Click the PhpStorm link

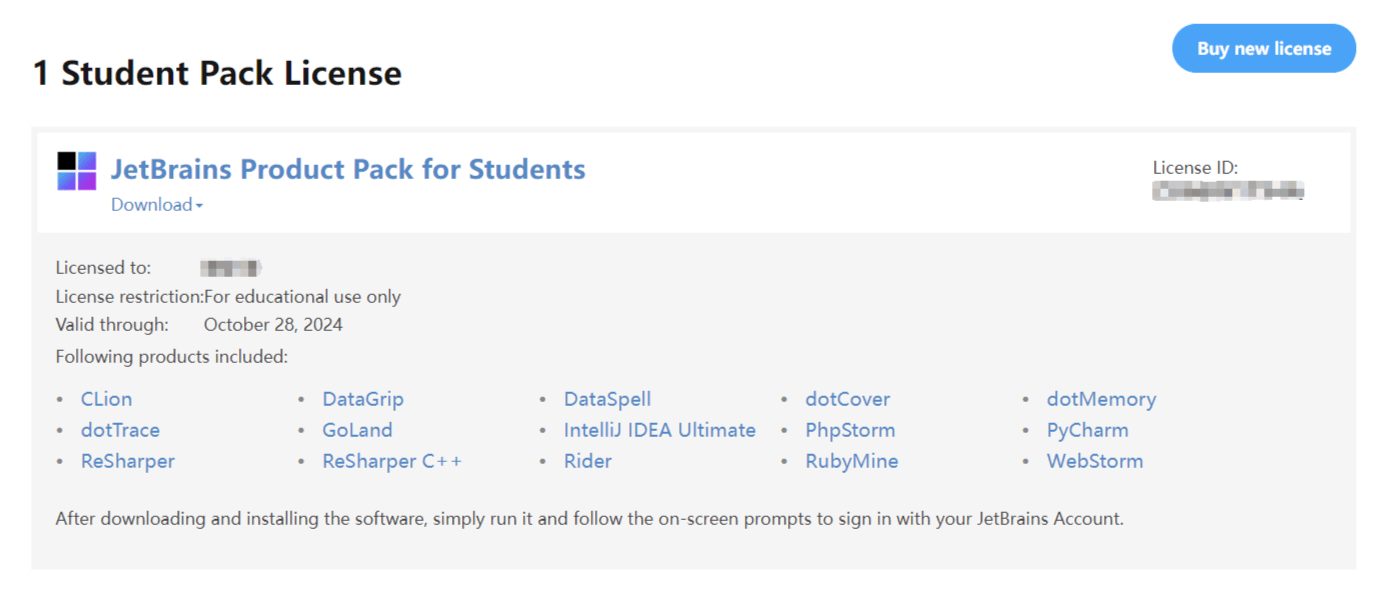850,430
